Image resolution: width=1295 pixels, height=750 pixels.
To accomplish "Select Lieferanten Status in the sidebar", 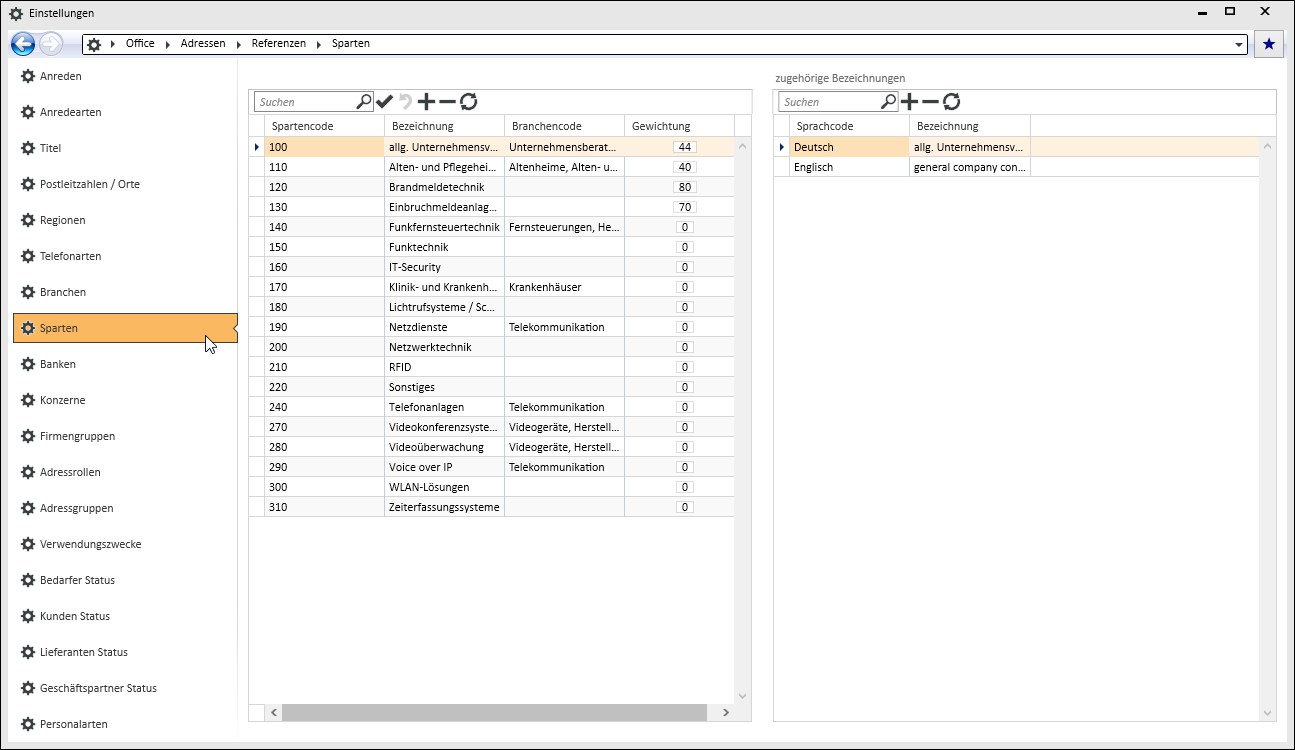I will pos(125,652).
